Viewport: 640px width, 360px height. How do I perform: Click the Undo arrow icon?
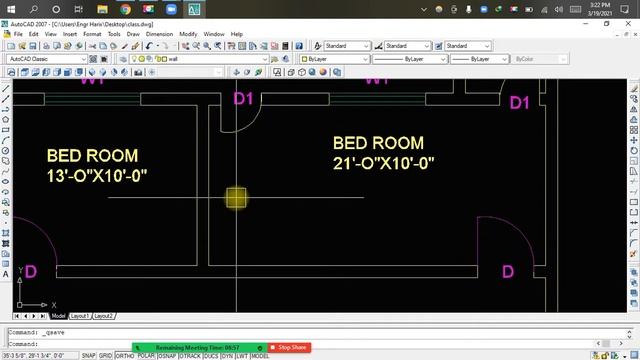click(149, 46)
